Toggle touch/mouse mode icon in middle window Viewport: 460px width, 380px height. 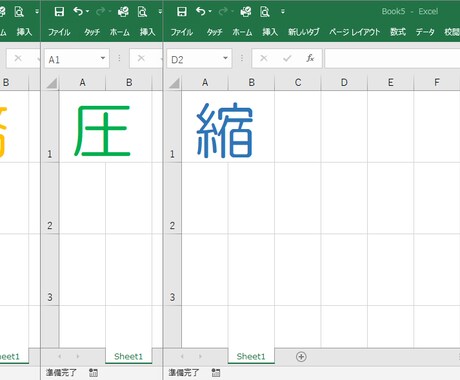click(x=123, y=12)
